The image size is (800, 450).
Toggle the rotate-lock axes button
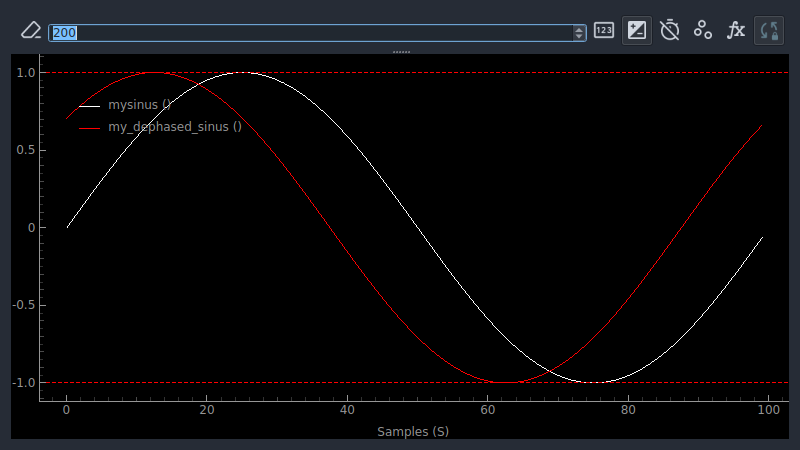point(769,31)
